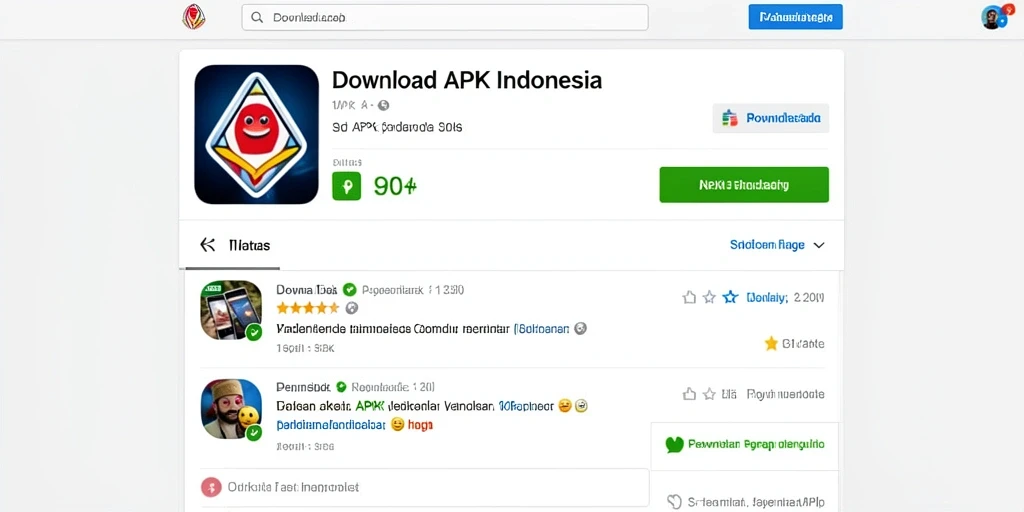The height and width of the screenshot is (512, 1024).
Task: Click the green 90+ rating badge icon
Action: click(x=347, y=186)
